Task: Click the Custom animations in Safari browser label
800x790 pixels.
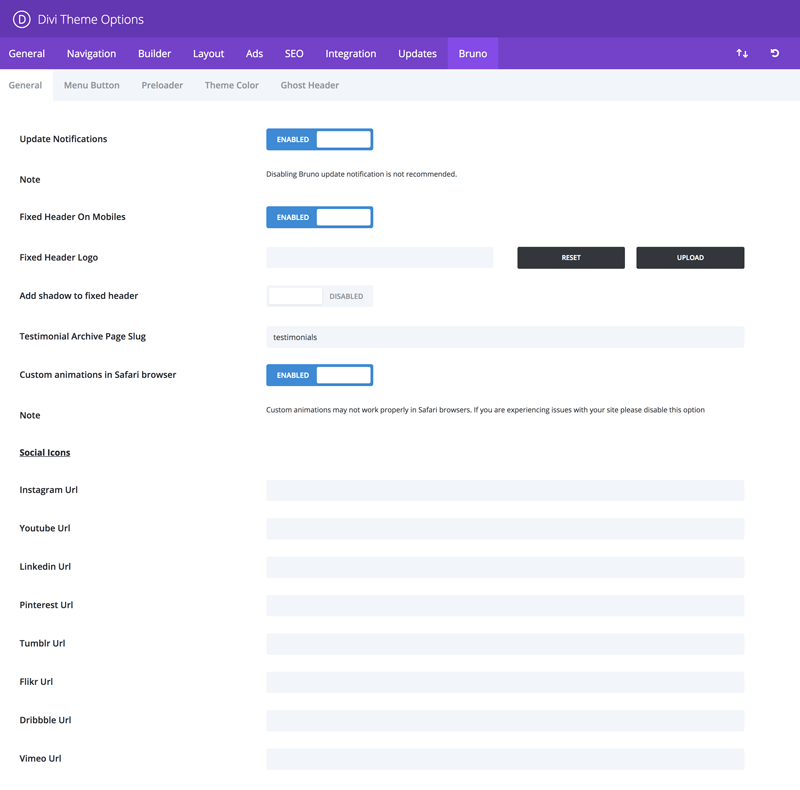Action: [97, 375]
